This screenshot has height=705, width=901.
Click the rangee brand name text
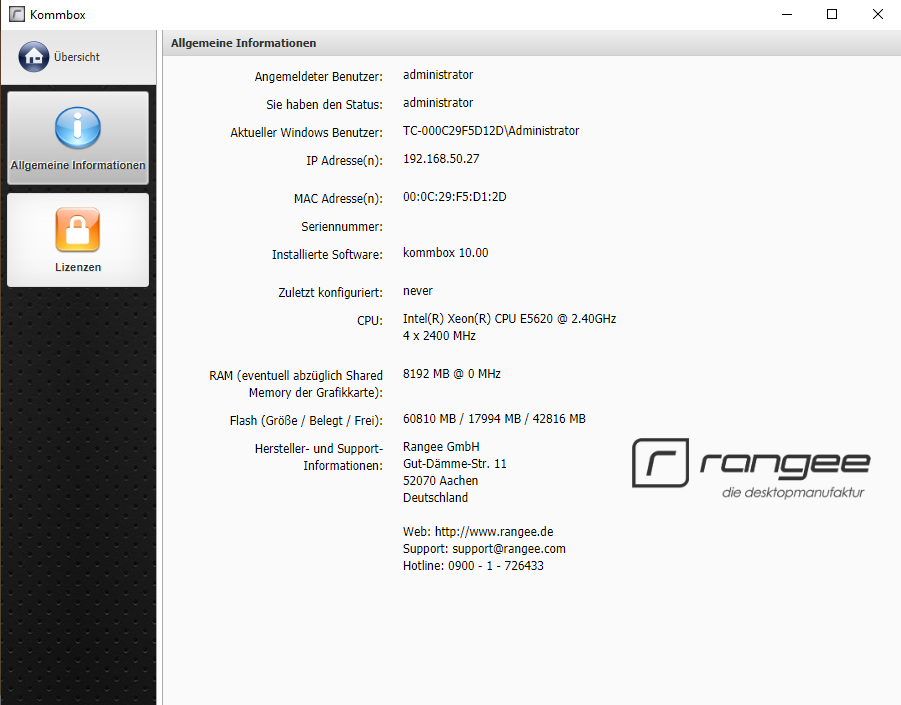tap(784, 464)
